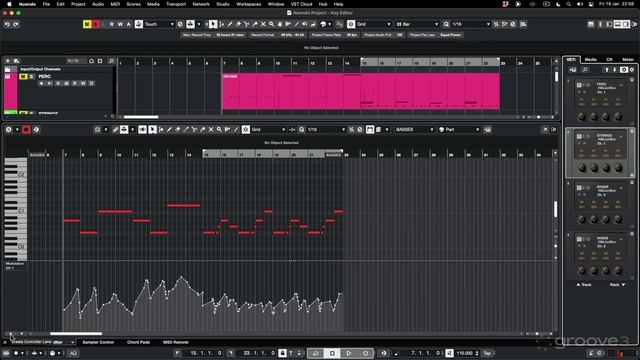Open the Transport menu
The height and width of the screenshot is (360, 640).
click(176, 4)
